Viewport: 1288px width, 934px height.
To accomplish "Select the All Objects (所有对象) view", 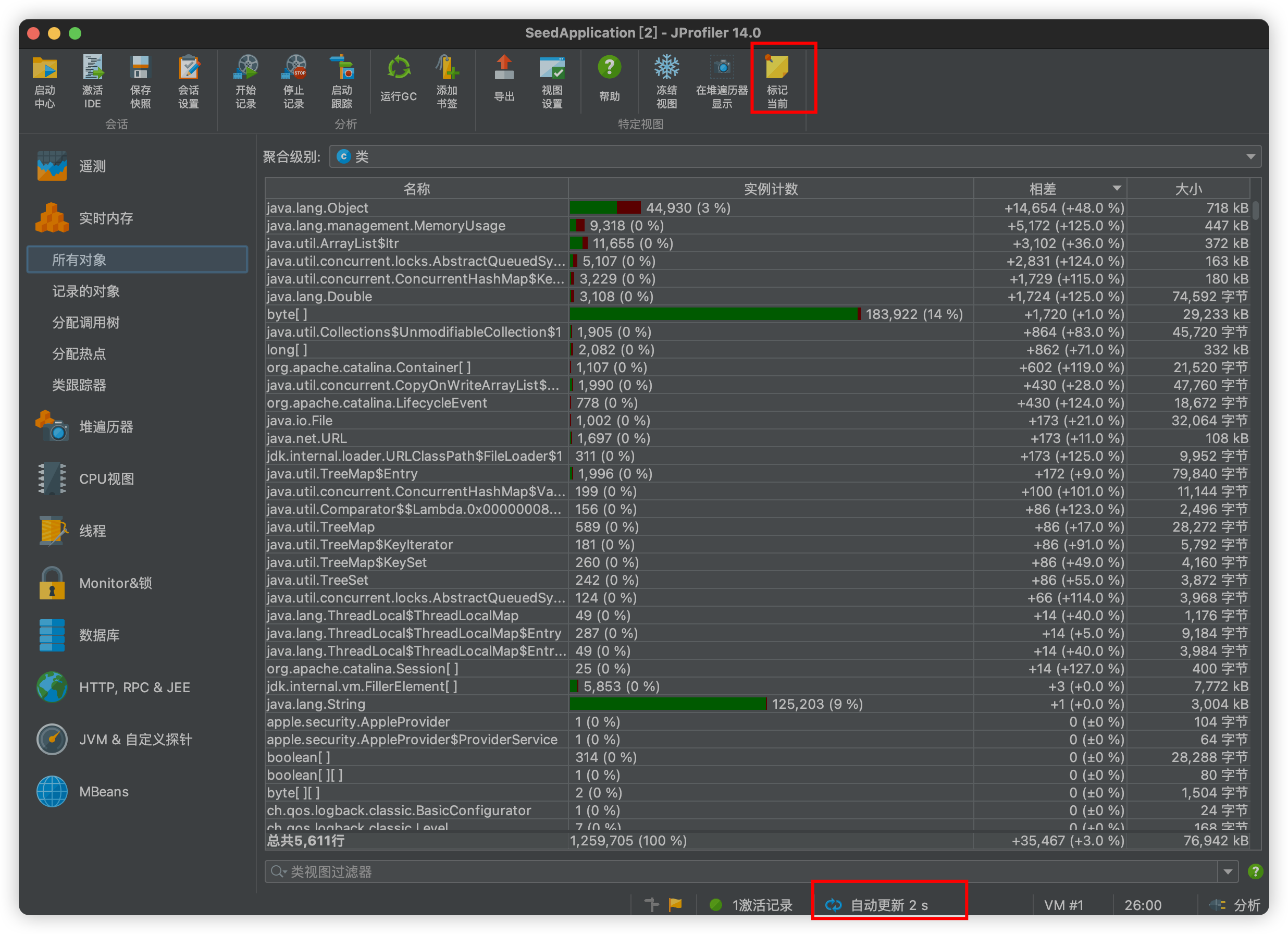I will 137,260.
